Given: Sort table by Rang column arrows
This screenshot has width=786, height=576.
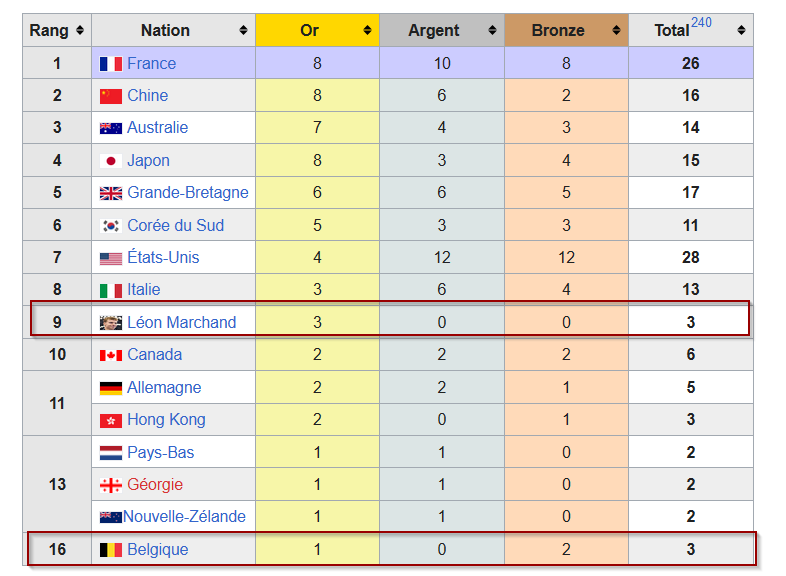Looking at the screenshot, I should 80,30.
